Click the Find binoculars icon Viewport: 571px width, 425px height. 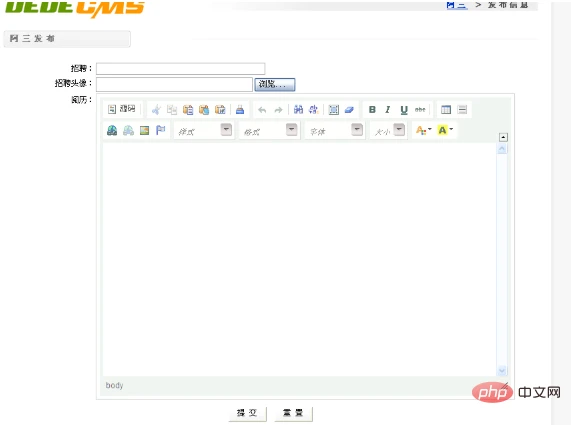(x=298, y=109)
